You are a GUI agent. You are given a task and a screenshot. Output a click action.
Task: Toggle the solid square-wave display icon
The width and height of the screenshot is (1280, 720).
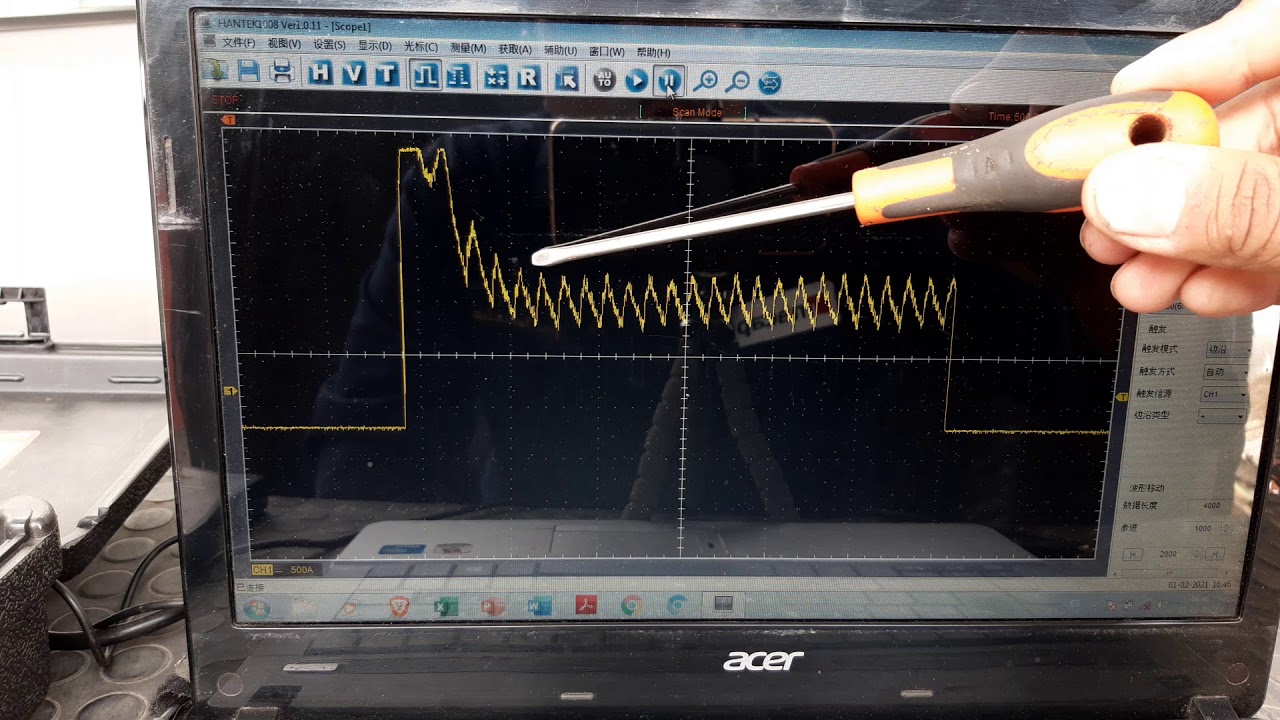[426, 75]
